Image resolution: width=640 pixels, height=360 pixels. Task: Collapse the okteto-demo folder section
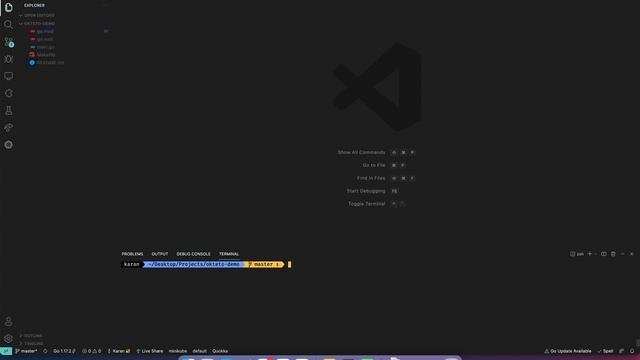point(37,24)
